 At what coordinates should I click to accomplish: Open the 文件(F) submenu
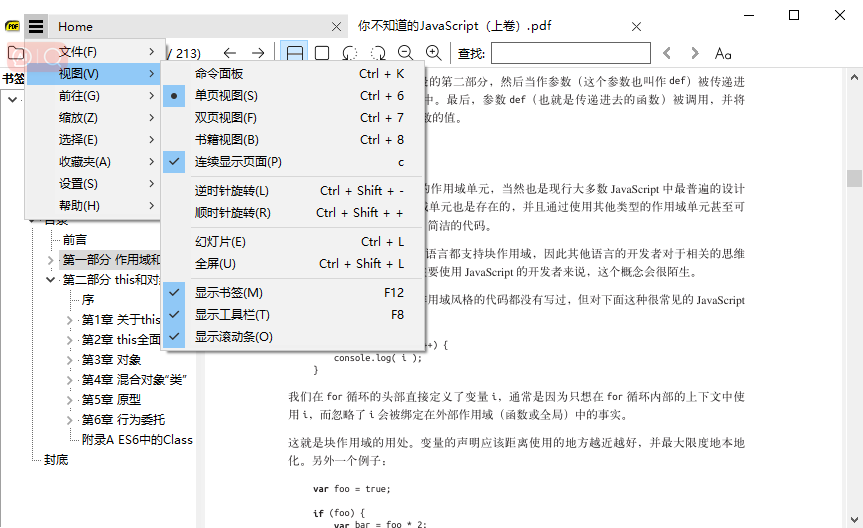click(93, 52)
